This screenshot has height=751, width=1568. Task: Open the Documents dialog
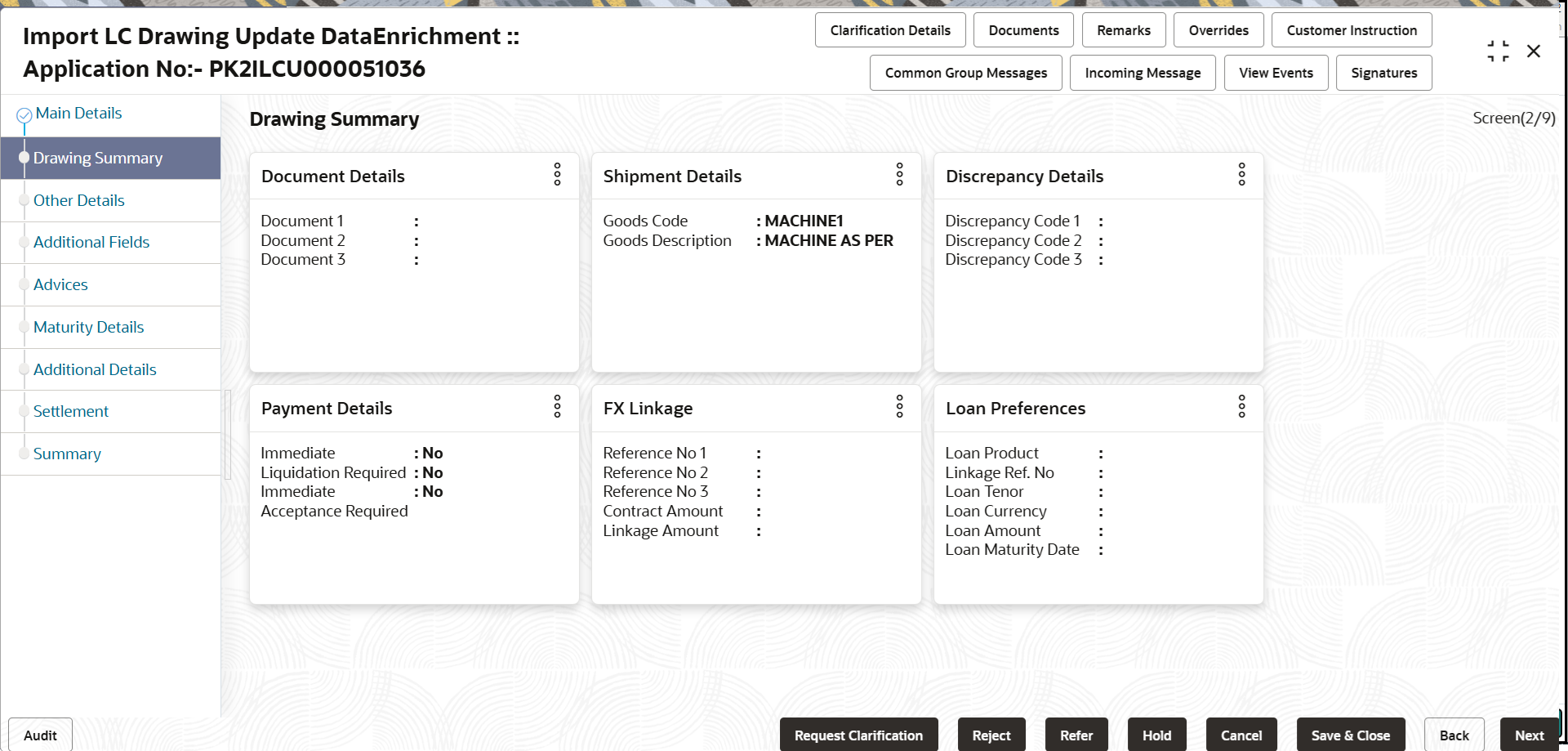point(1022,29)
